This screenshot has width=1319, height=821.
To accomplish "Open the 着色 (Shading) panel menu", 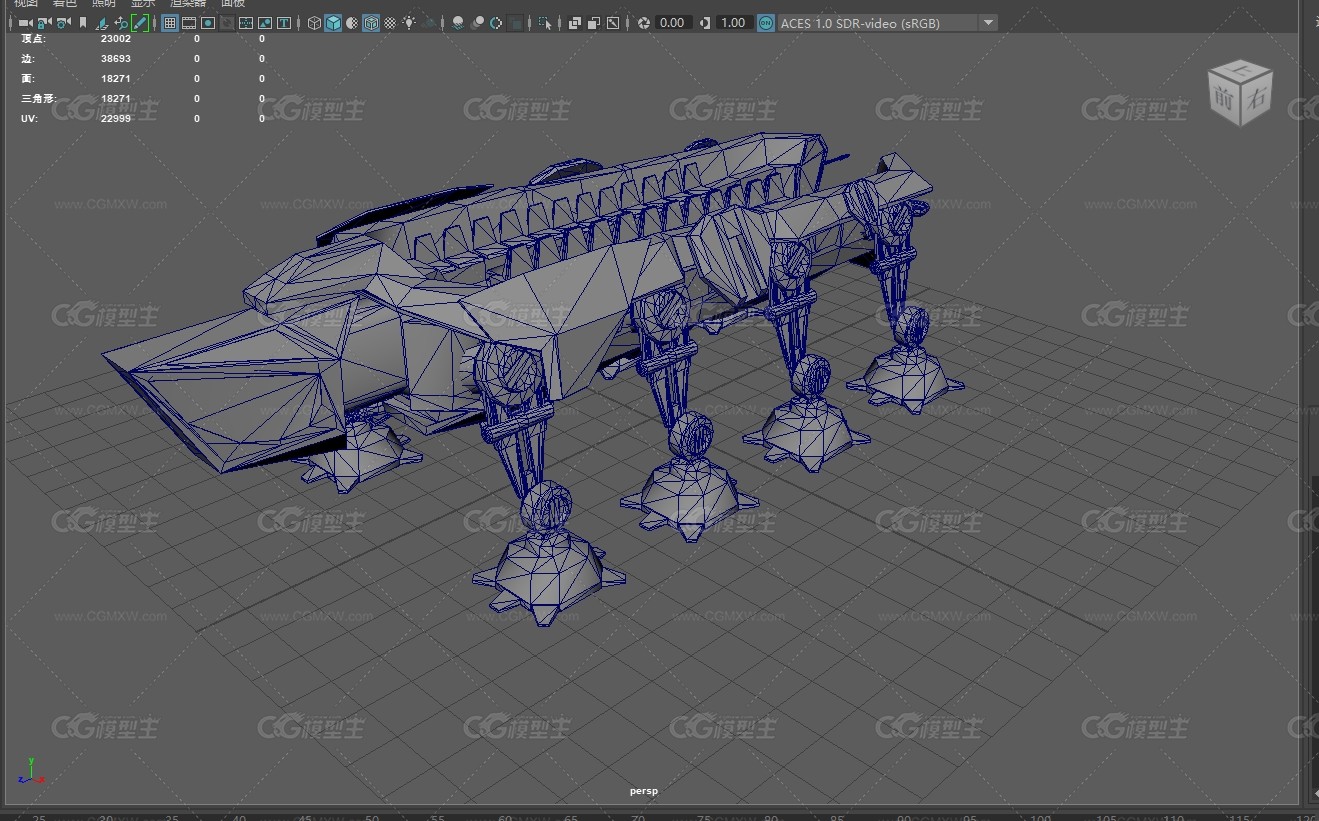I will pyautogui.click(x=65, y=3).
